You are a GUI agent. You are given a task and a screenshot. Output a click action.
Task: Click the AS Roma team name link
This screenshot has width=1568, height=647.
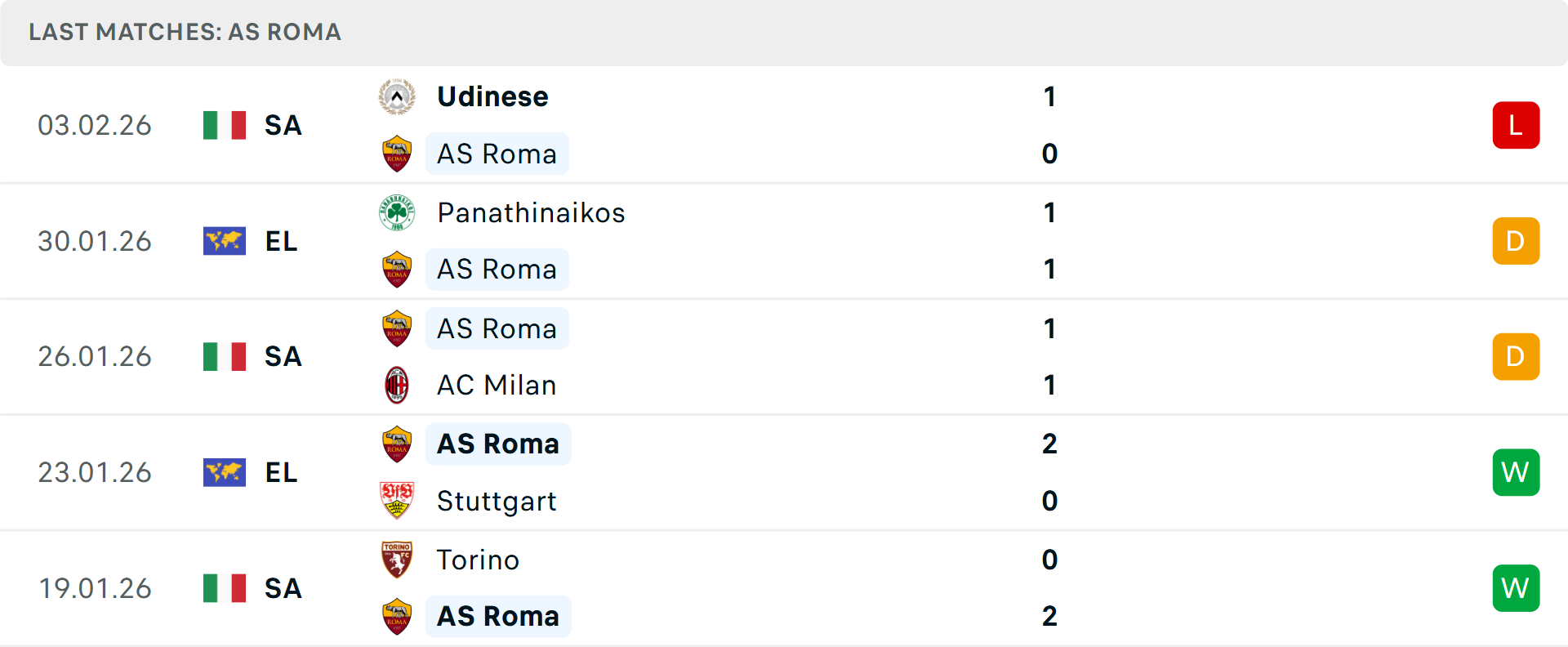click(497, 154)
